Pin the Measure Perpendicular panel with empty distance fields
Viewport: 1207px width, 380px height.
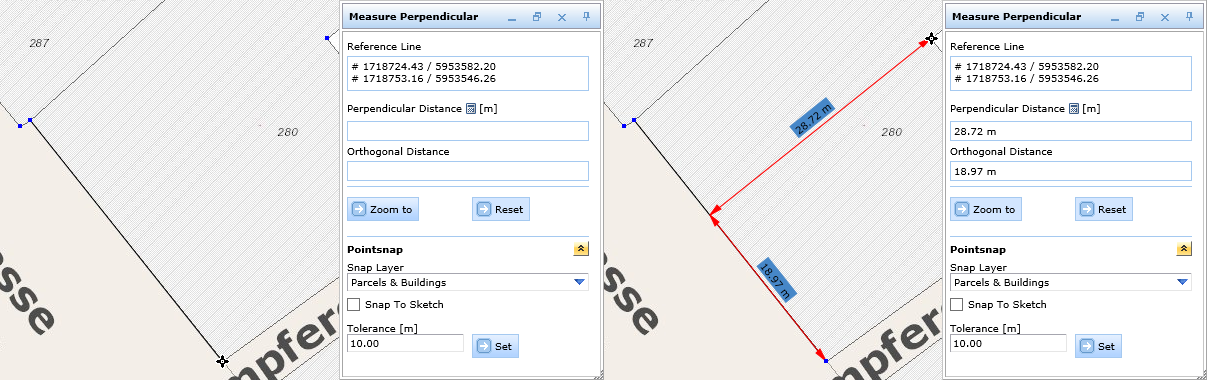(x=587, y=17)
